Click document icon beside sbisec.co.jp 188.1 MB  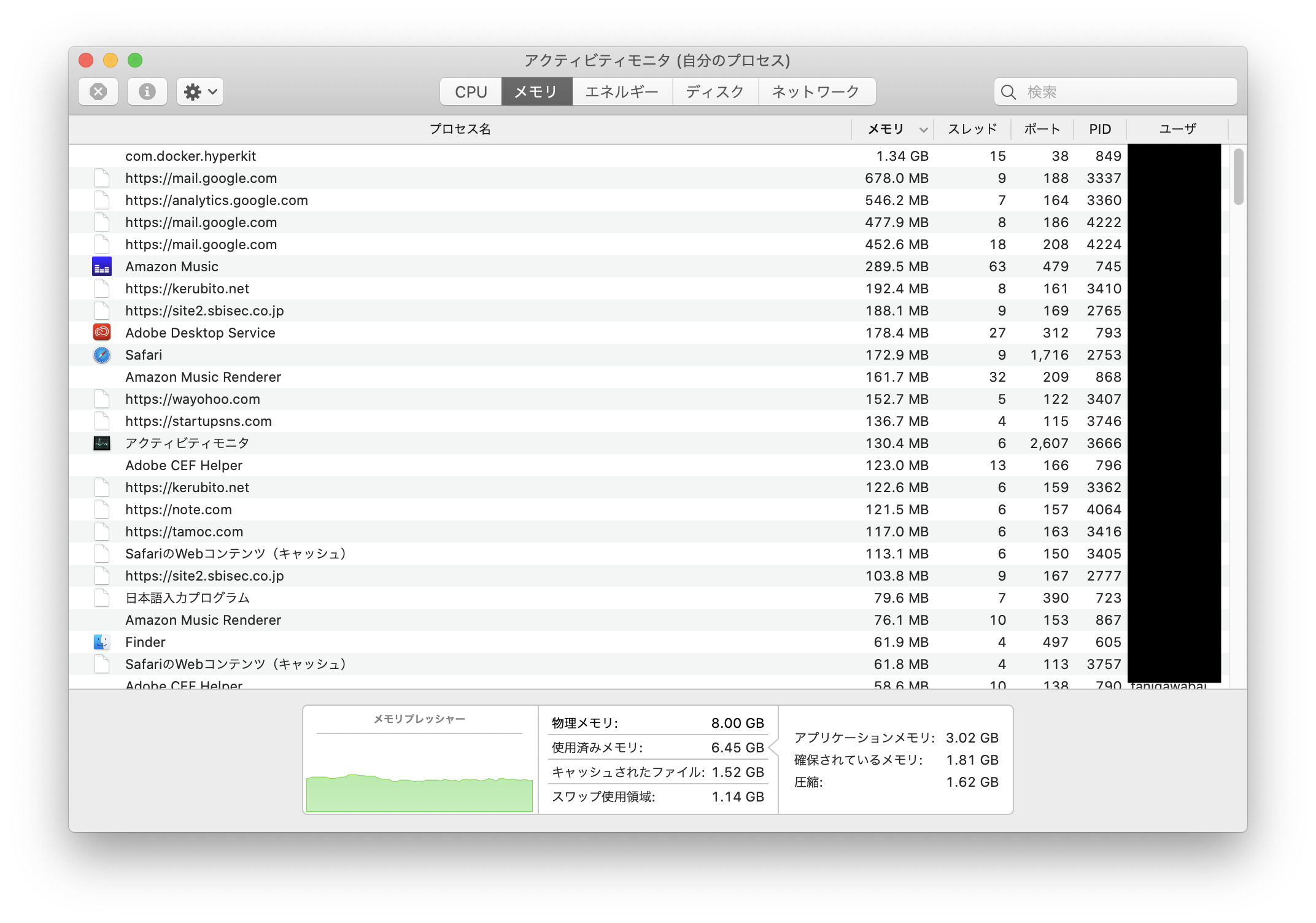[102, 311]
